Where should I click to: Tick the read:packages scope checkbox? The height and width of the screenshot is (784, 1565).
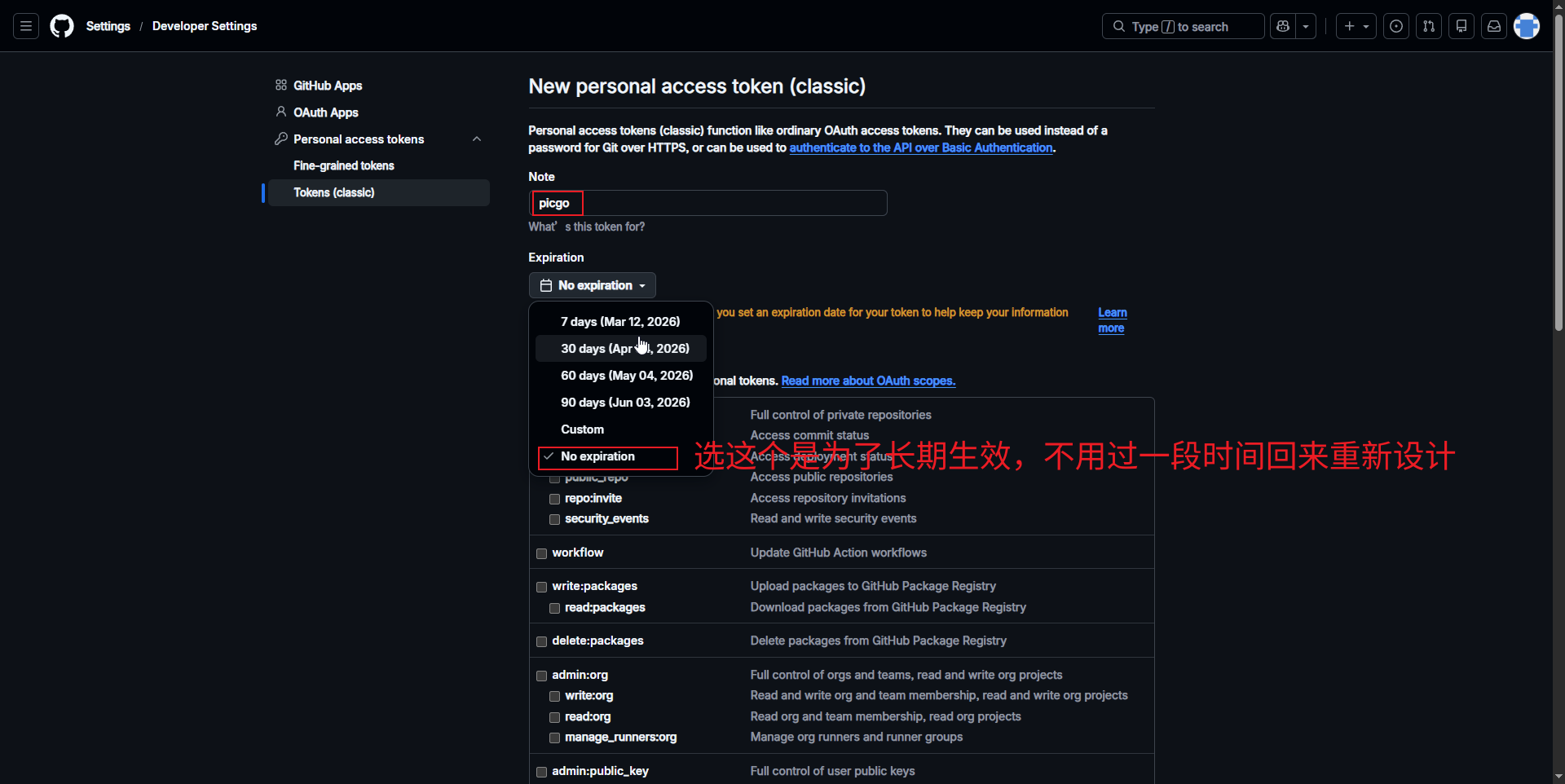click(x=554, y=608)
